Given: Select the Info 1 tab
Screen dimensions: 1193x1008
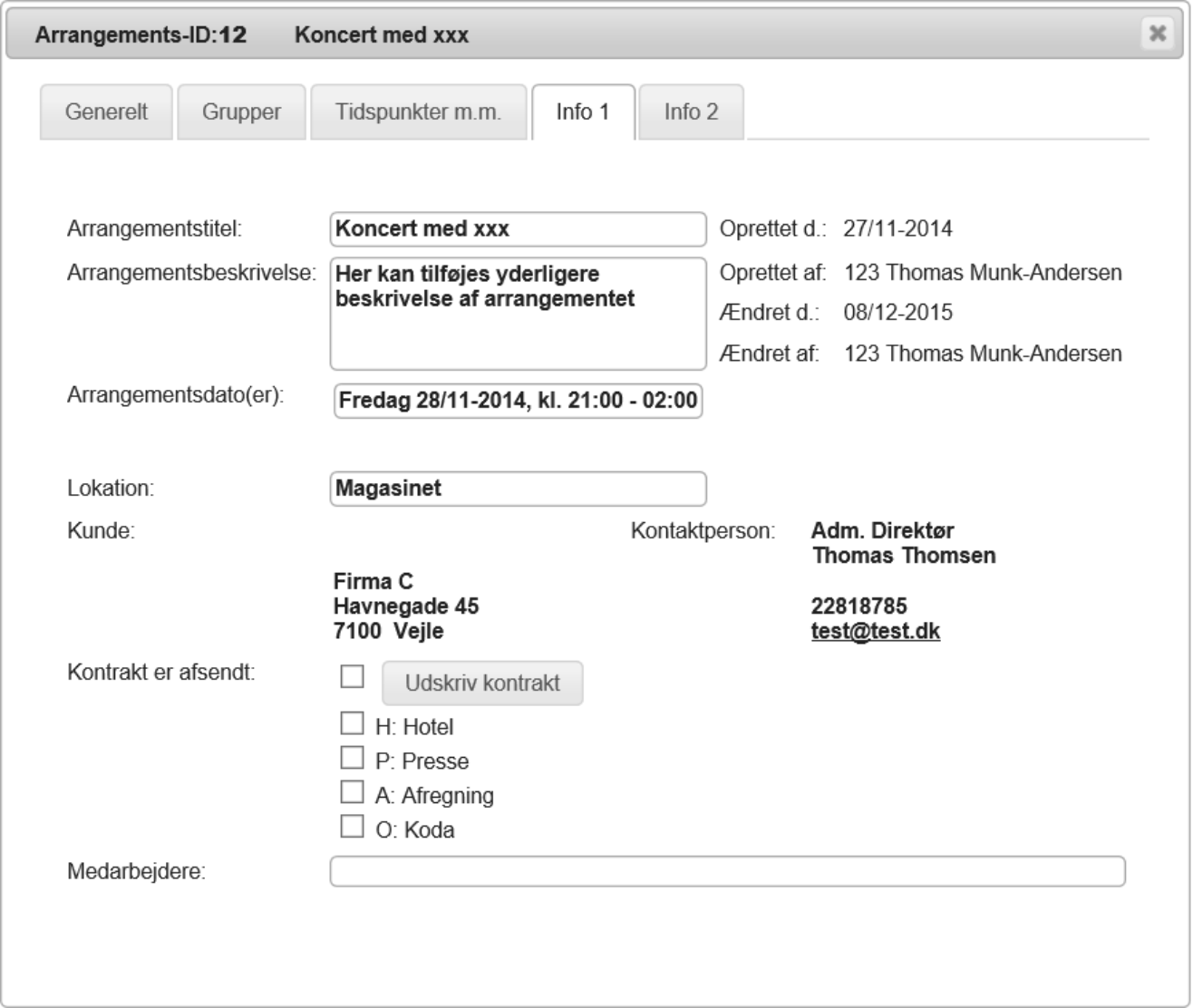Looking at the screenshot, I should (x=583, y=112).
